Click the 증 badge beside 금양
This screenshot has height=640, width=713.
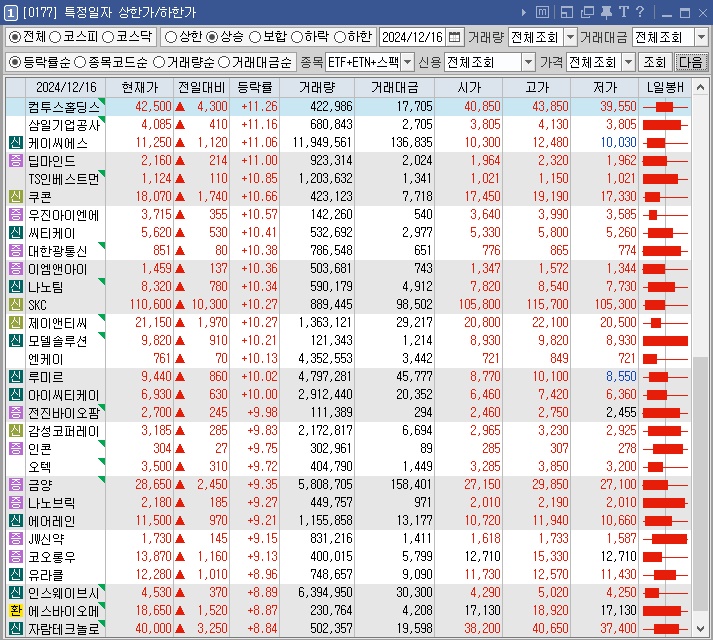pyautogui.click(x=15, y=484)
